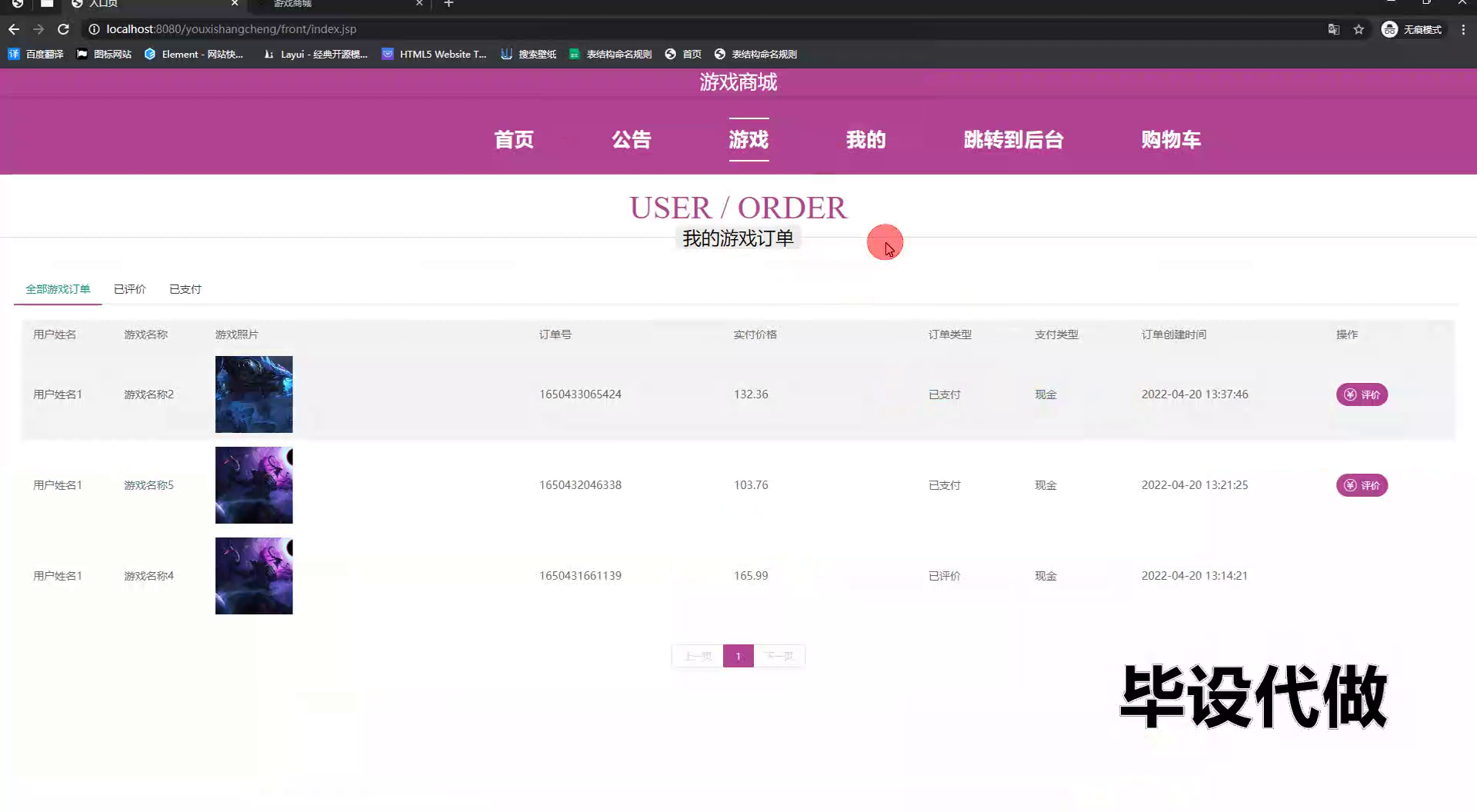This screenshot has height=812, width=1477.
Task: Select the 已支付 tab
Action: (x=185, y=289)
